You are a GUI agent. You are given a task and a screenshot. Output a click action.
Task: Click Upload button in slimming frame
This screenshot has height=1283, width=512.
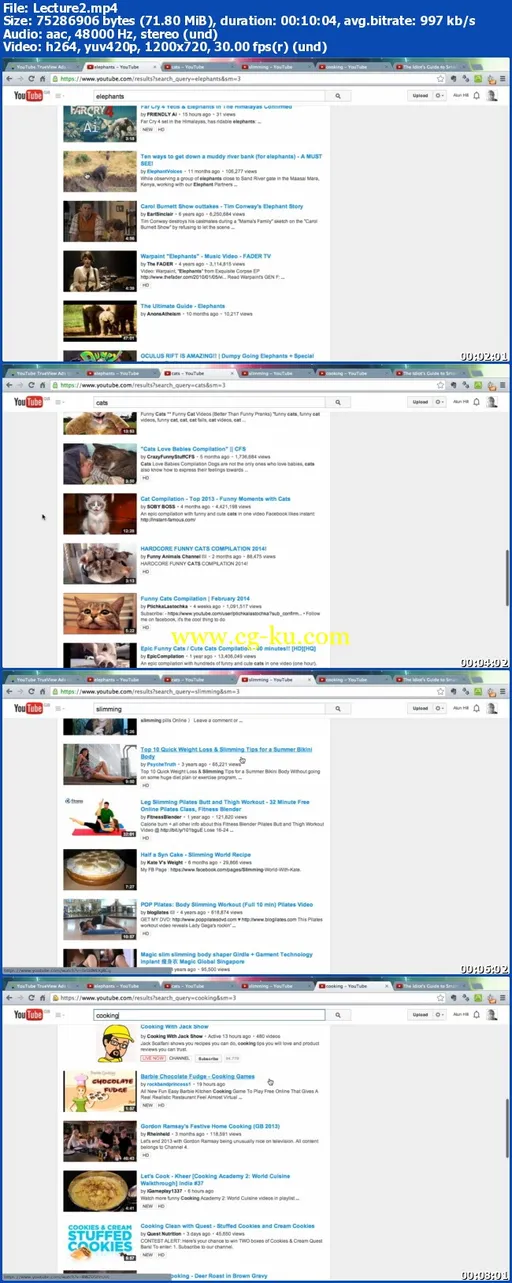(x=420, y=708)
